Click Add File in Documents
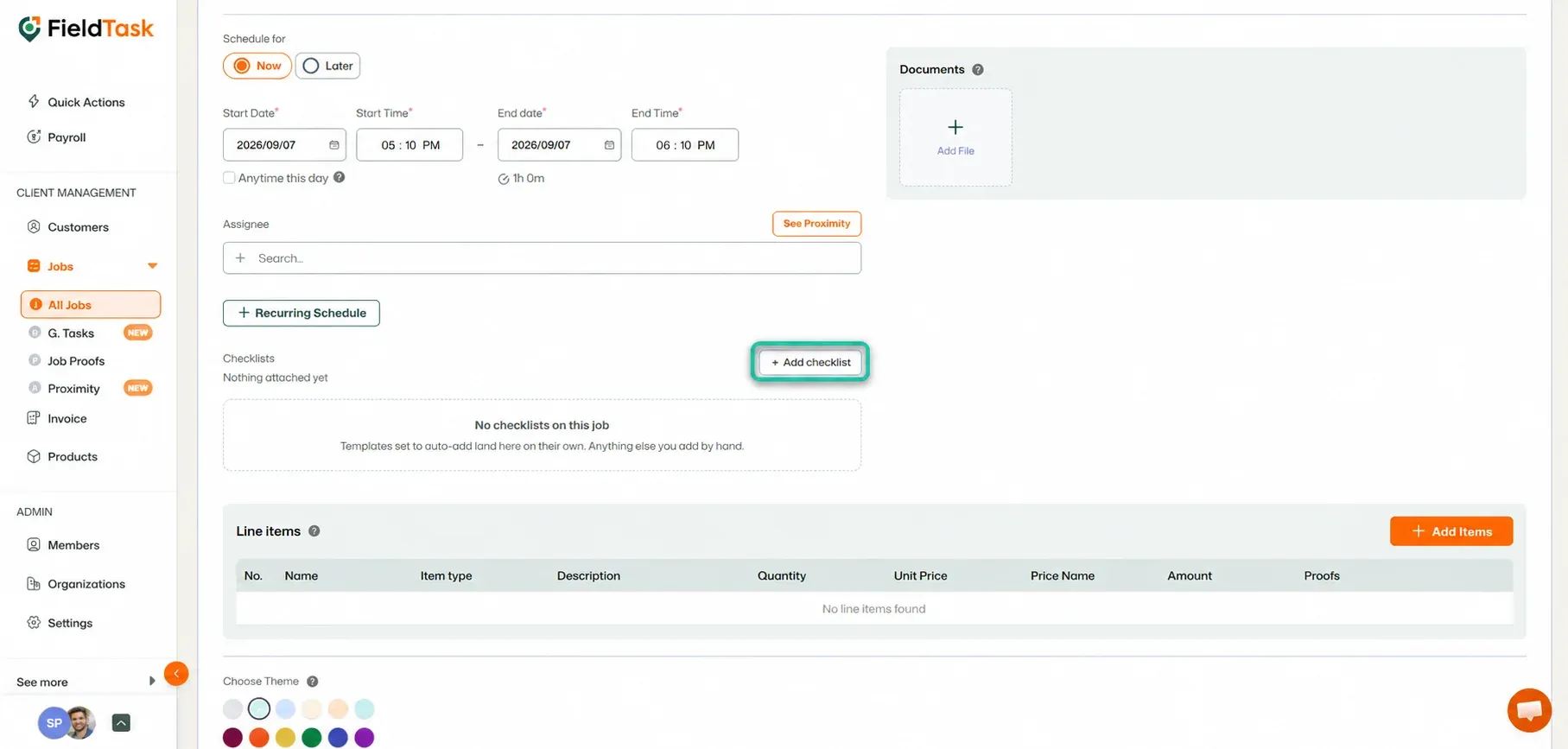The image size is (1568, 749). (x=955, y=137)
